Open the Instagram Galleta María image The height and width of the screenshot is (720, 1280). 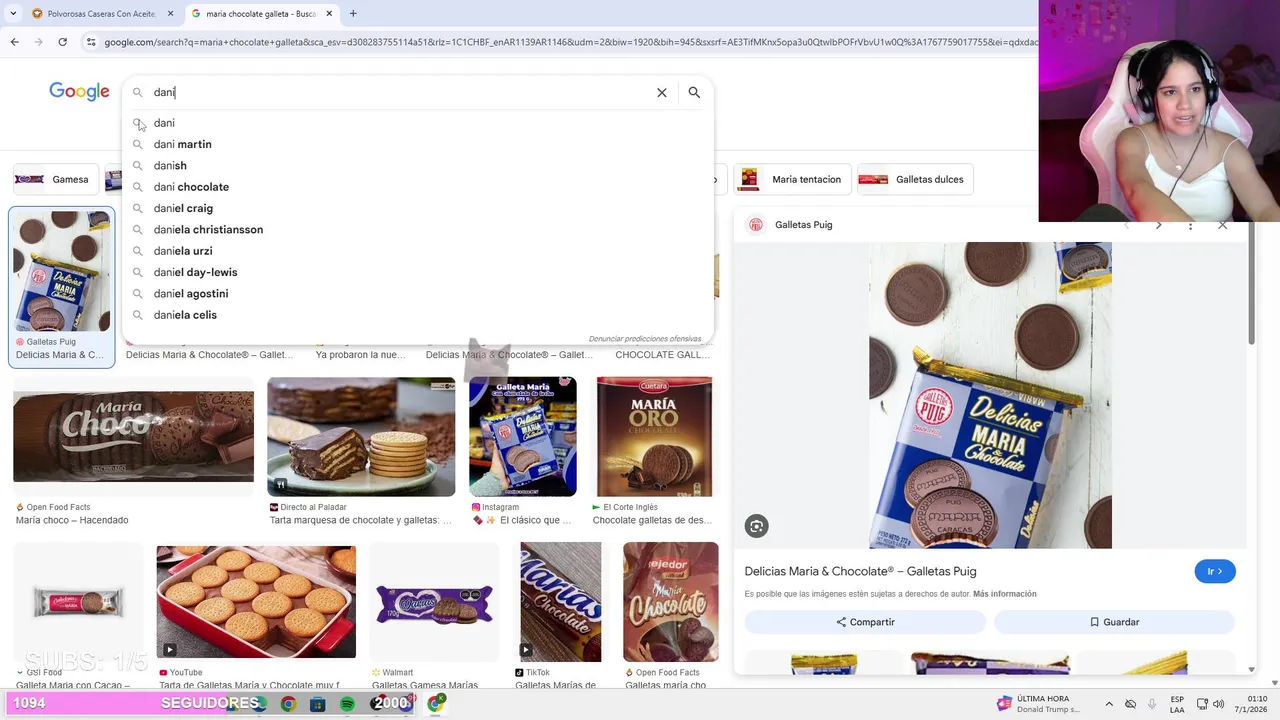pyautogui.click(x=523, y=436)
